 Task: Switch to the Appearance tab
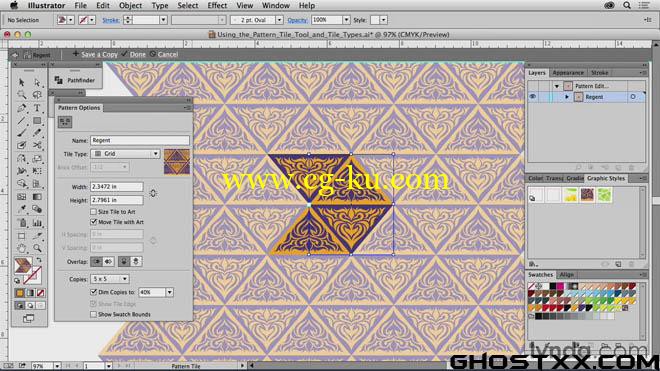pyautogui.click(x=568, y=73)
